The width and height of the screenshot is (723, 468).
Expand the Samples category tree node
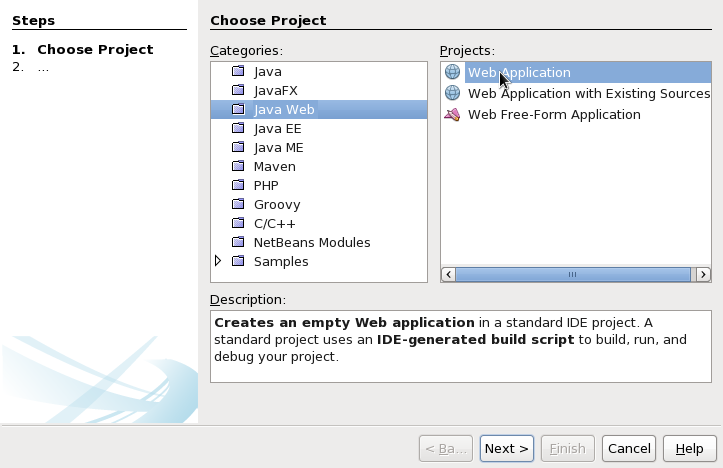[218, 261]
